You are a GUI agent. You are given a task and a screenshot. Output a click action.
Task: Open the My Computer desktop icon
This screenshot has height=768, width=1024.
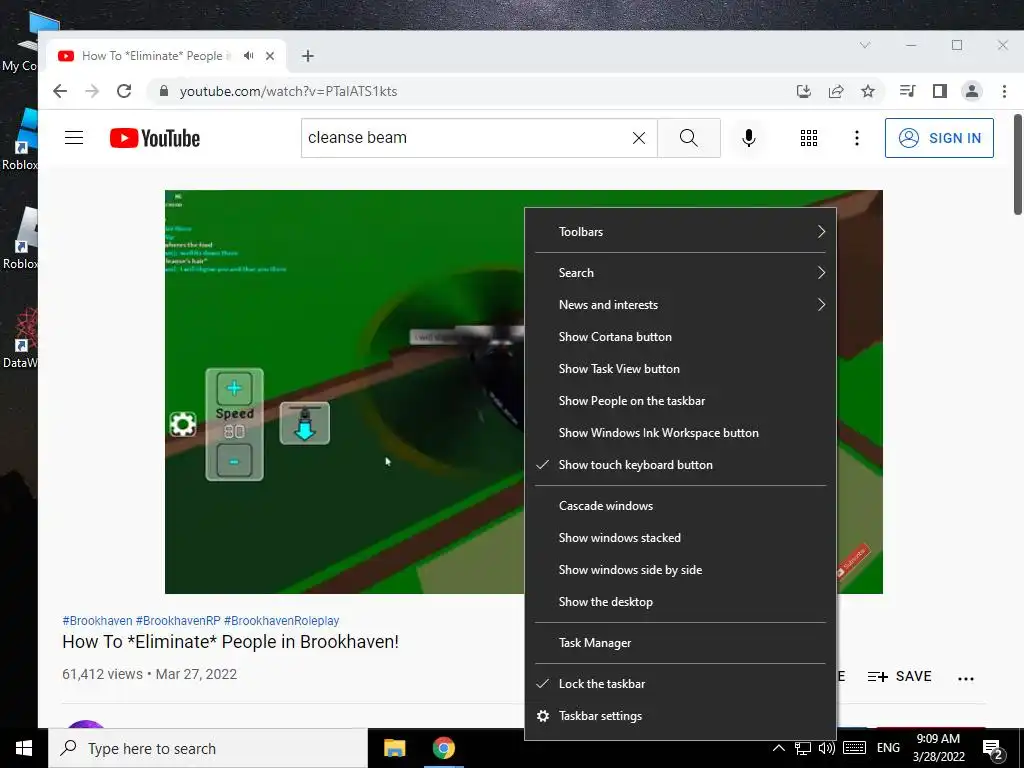click(x=20, y=42)
